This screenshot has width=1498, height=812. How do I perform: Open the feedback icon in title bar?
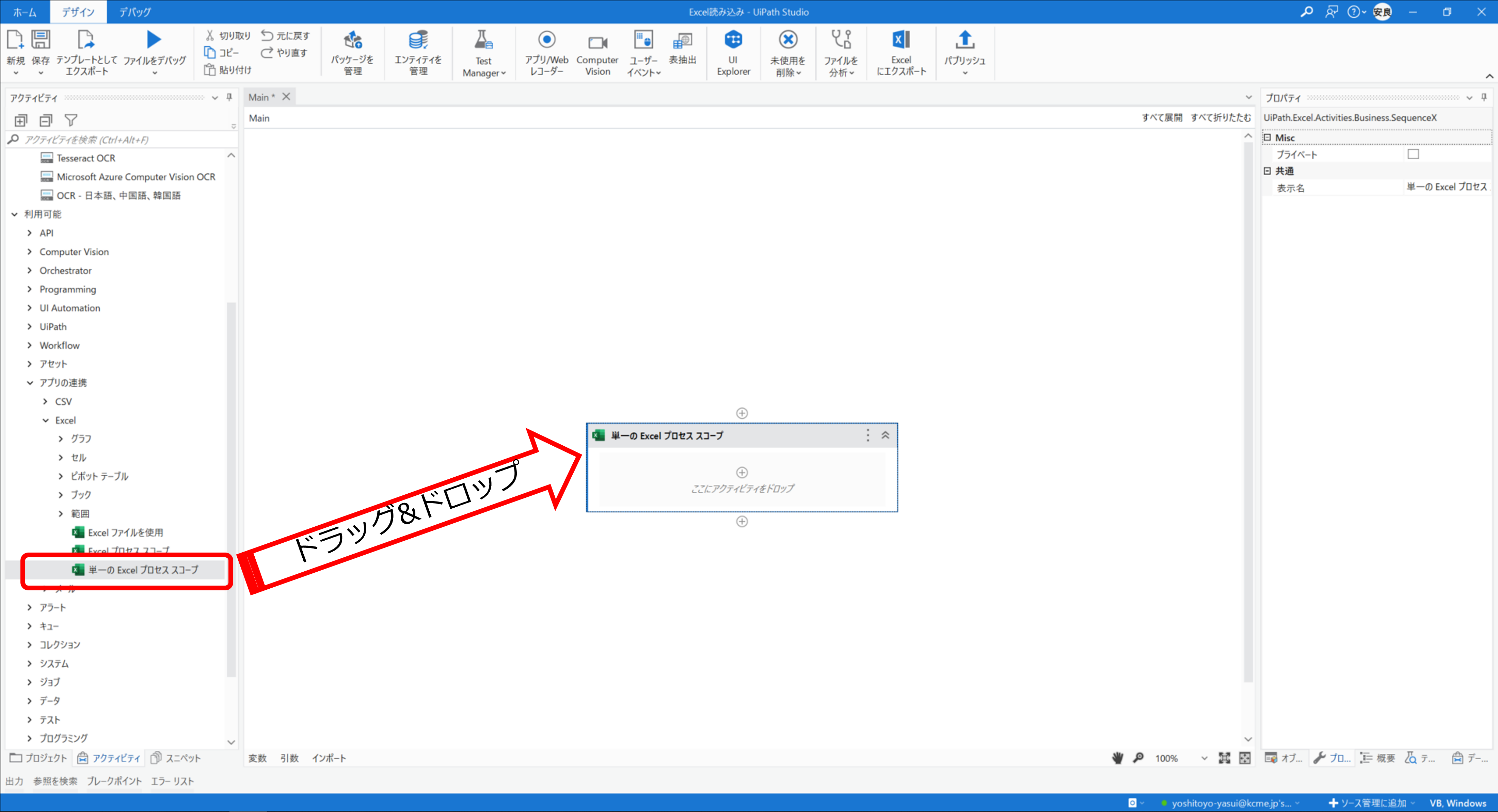pos(1331,12)
